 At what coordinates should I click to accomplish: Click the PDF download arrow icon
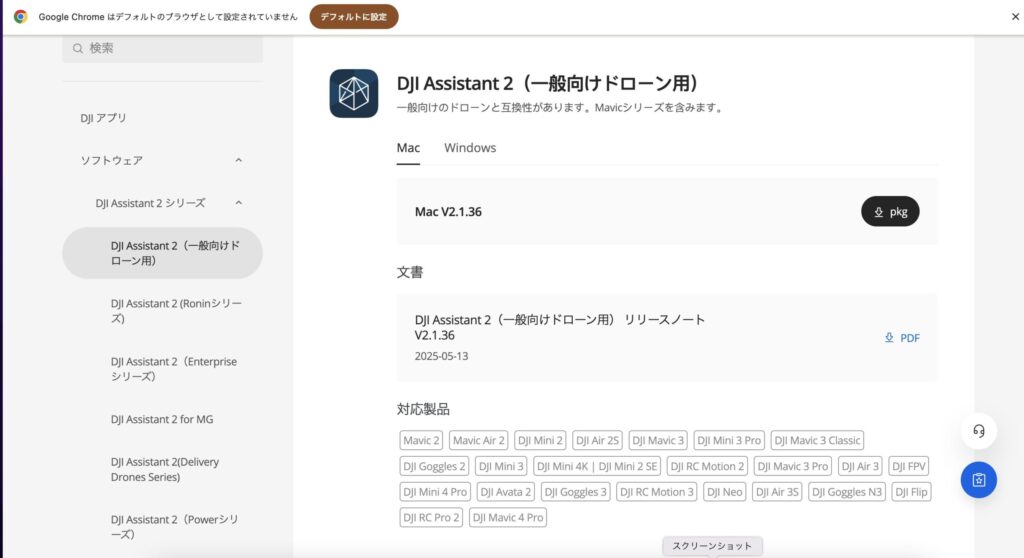(x=889, y=338)
